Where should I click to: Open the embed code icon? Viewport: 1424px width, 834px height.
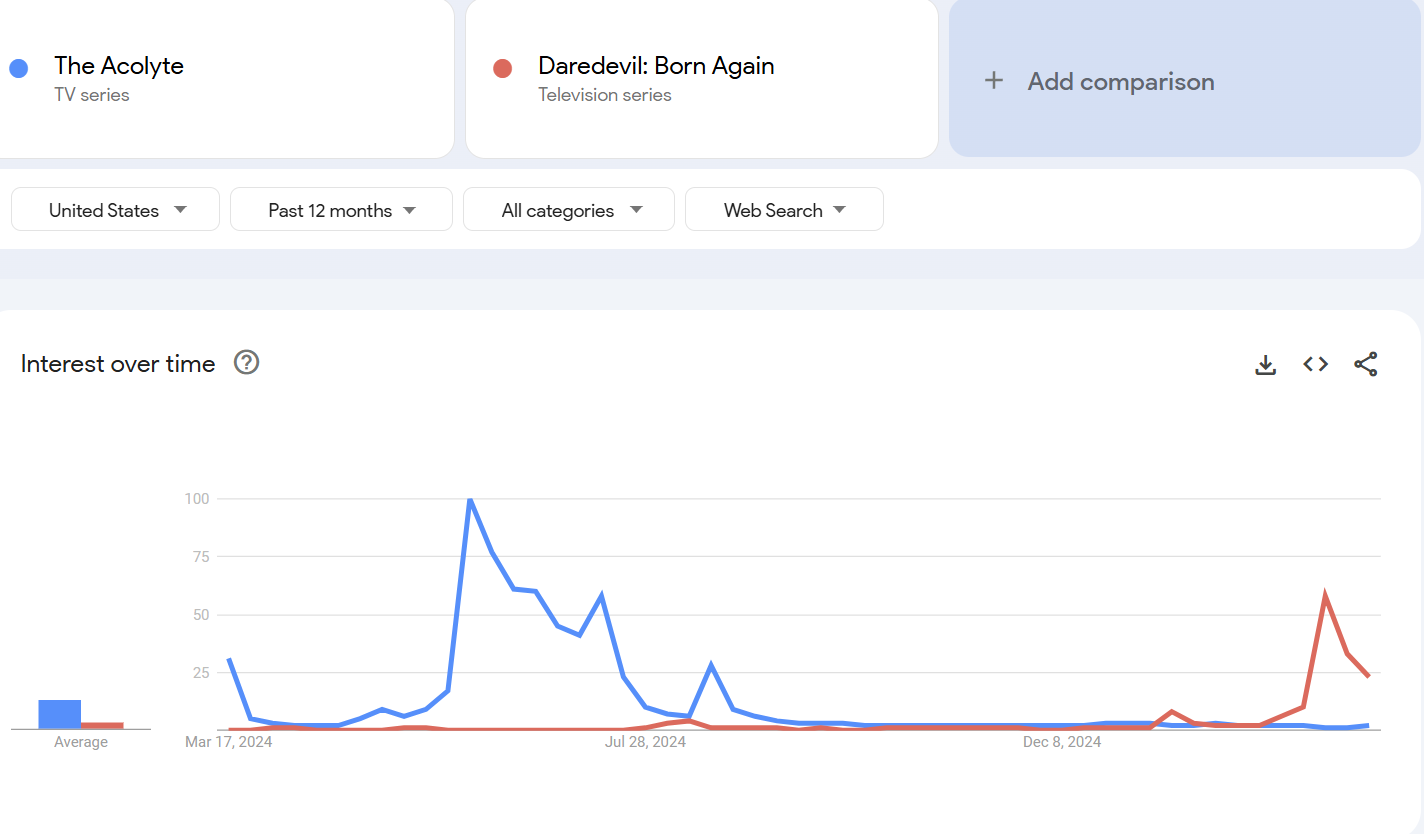coord(1316,365)
